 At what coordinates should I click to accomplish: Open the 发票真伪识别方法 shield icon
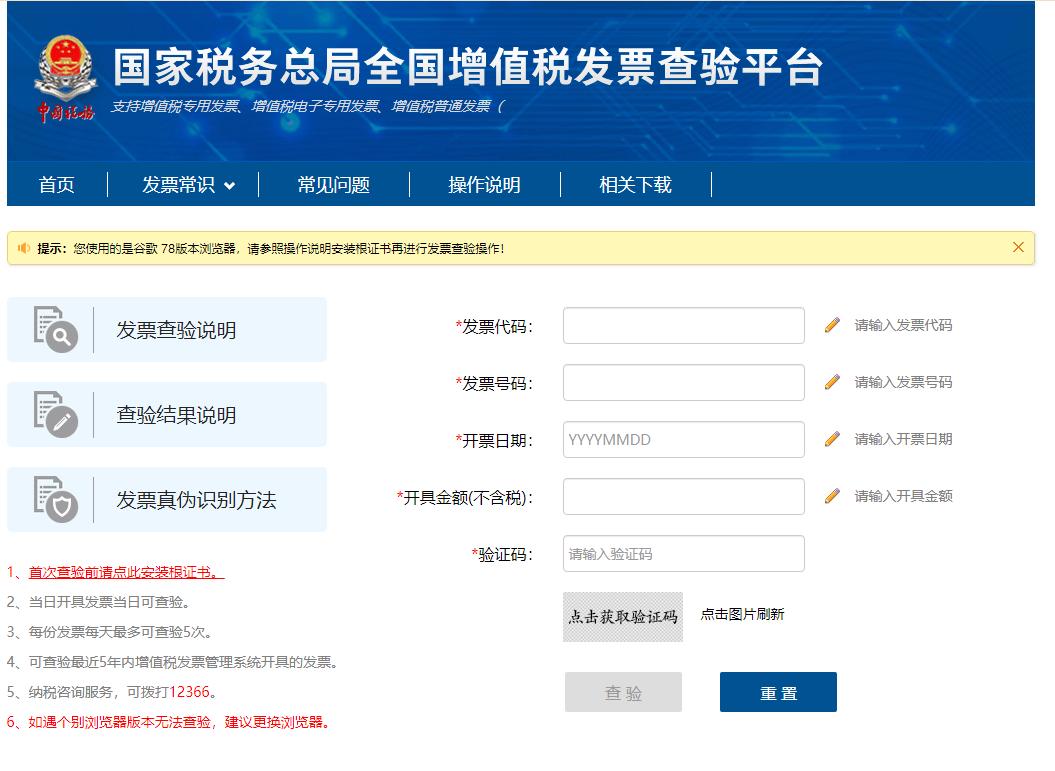(x=57, y=498)
